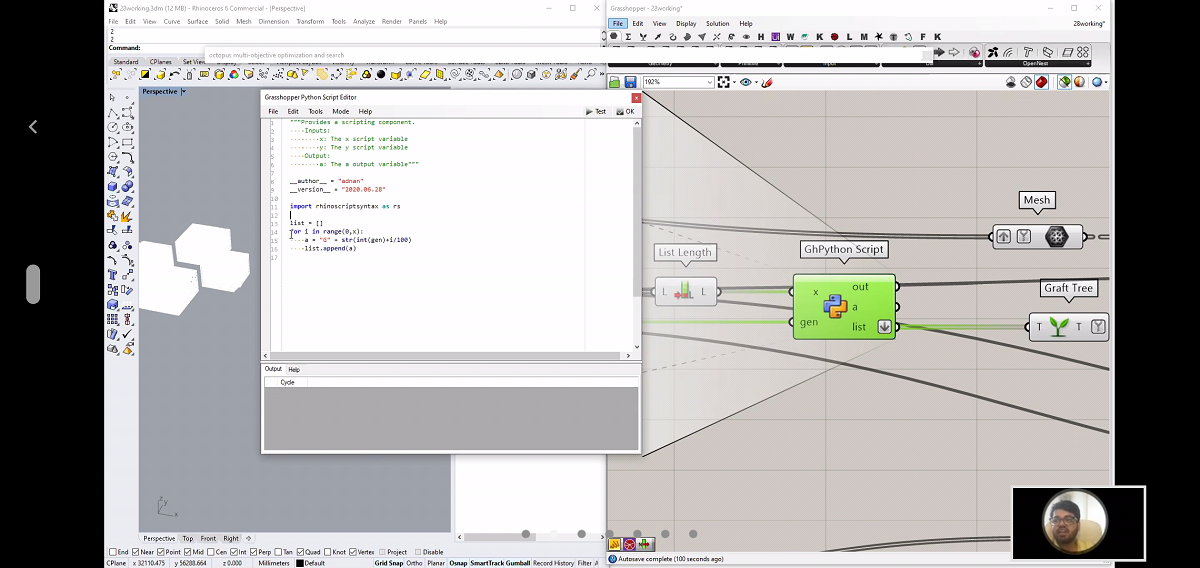Select the arrow pointer tool in Rhino sidebar
Screen dimensions: 1200x568
(112, 98)
